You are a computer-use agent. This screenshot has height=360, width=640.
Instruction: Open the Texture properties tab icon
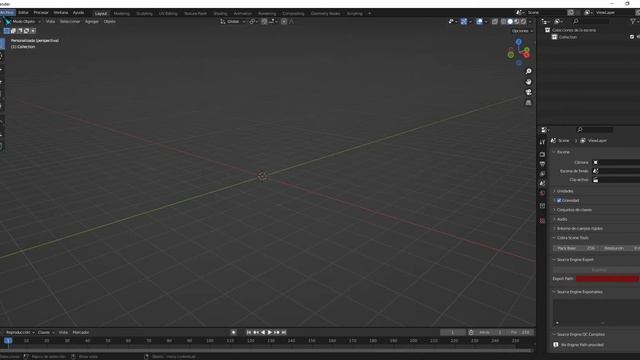(x=542, y=221)
